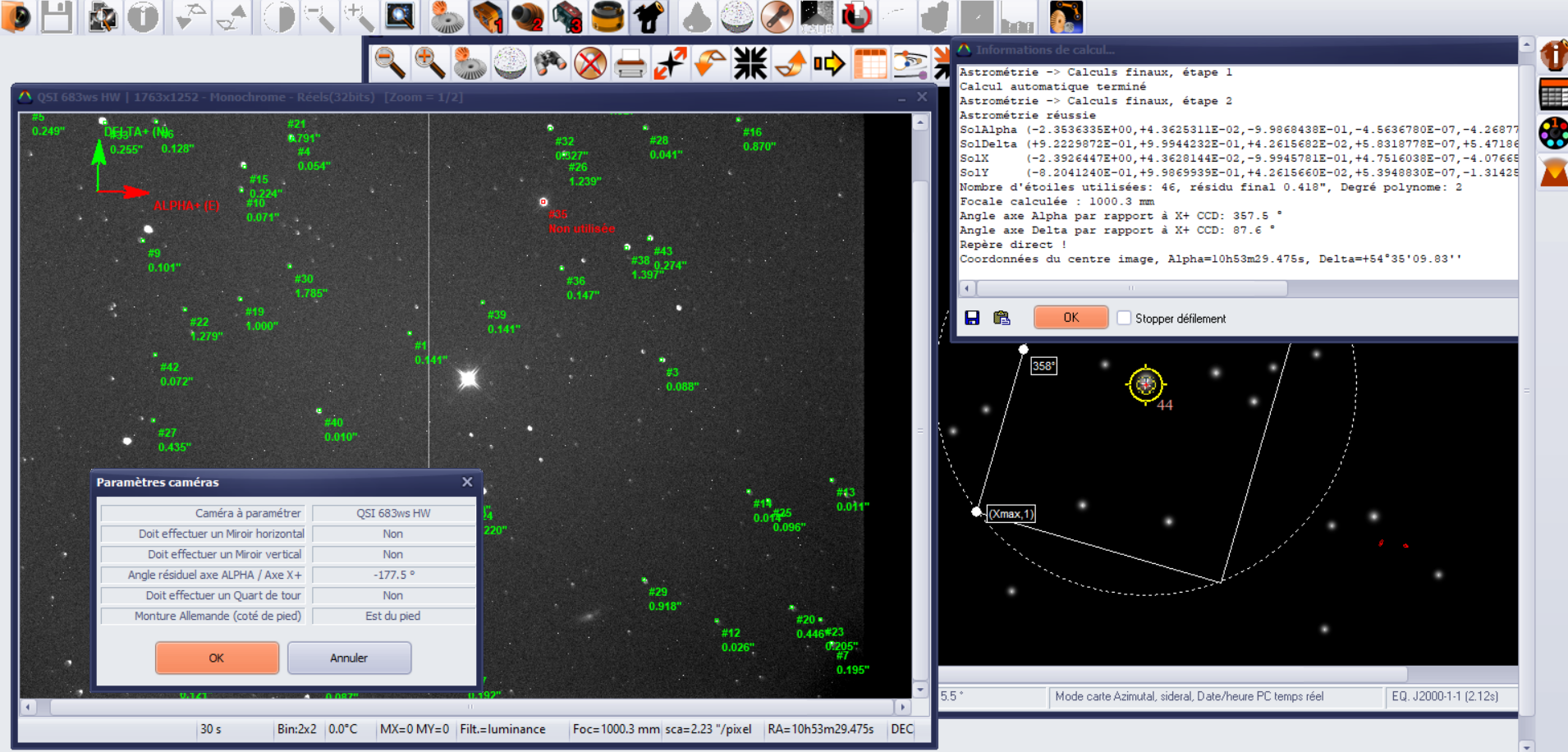Toggle the Miroir vertical value Non
The height and width of the screenshot is (752, 1568).
(x=393, y=554)
